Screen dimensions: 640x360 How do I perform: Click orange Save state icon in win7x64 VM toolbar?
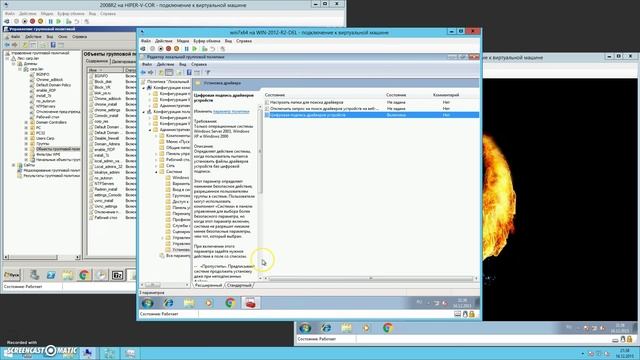(x=176, y=49)
